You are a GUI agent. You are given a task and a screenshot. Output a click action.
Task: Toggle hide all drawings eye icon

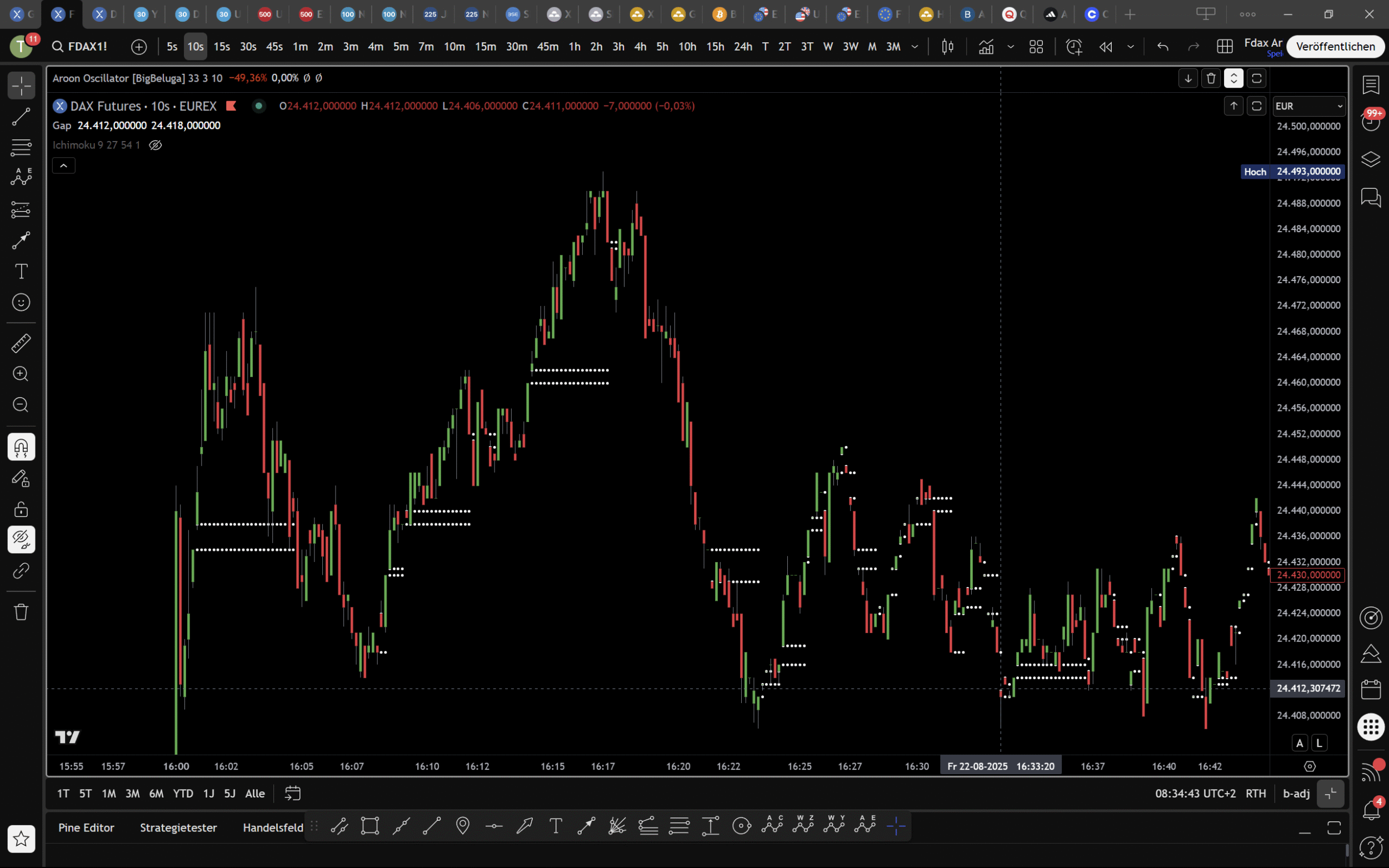click(x=21, y=540)
